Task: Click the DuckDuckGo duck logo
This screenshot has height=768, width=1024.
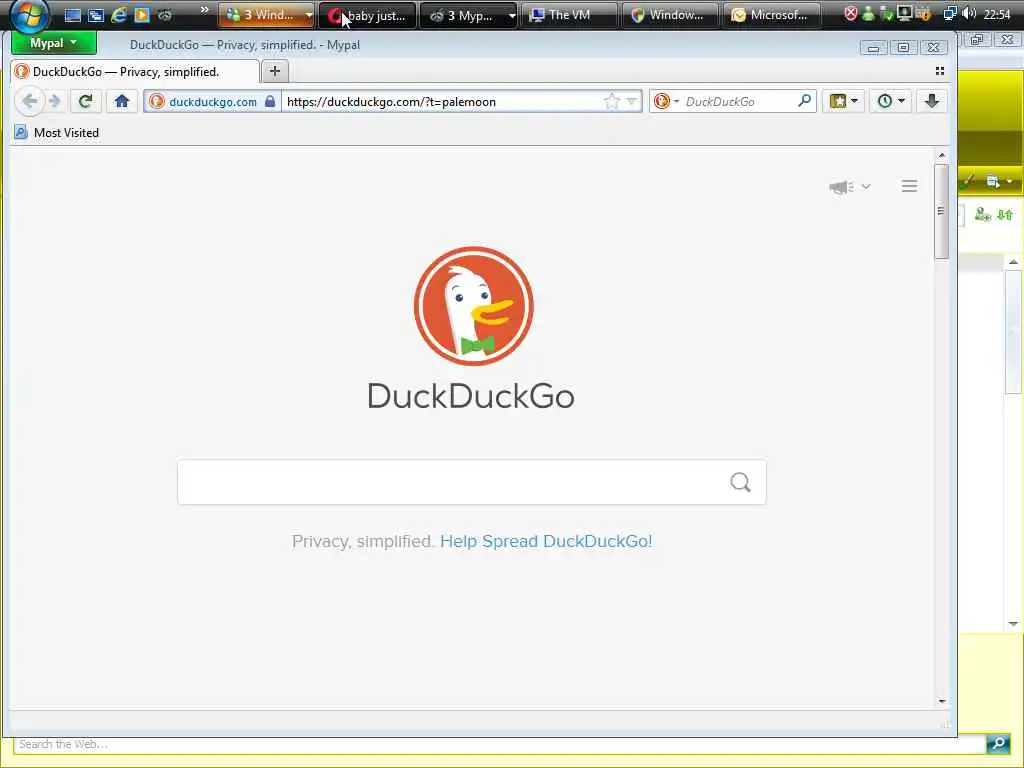Action: coord(473,306)
